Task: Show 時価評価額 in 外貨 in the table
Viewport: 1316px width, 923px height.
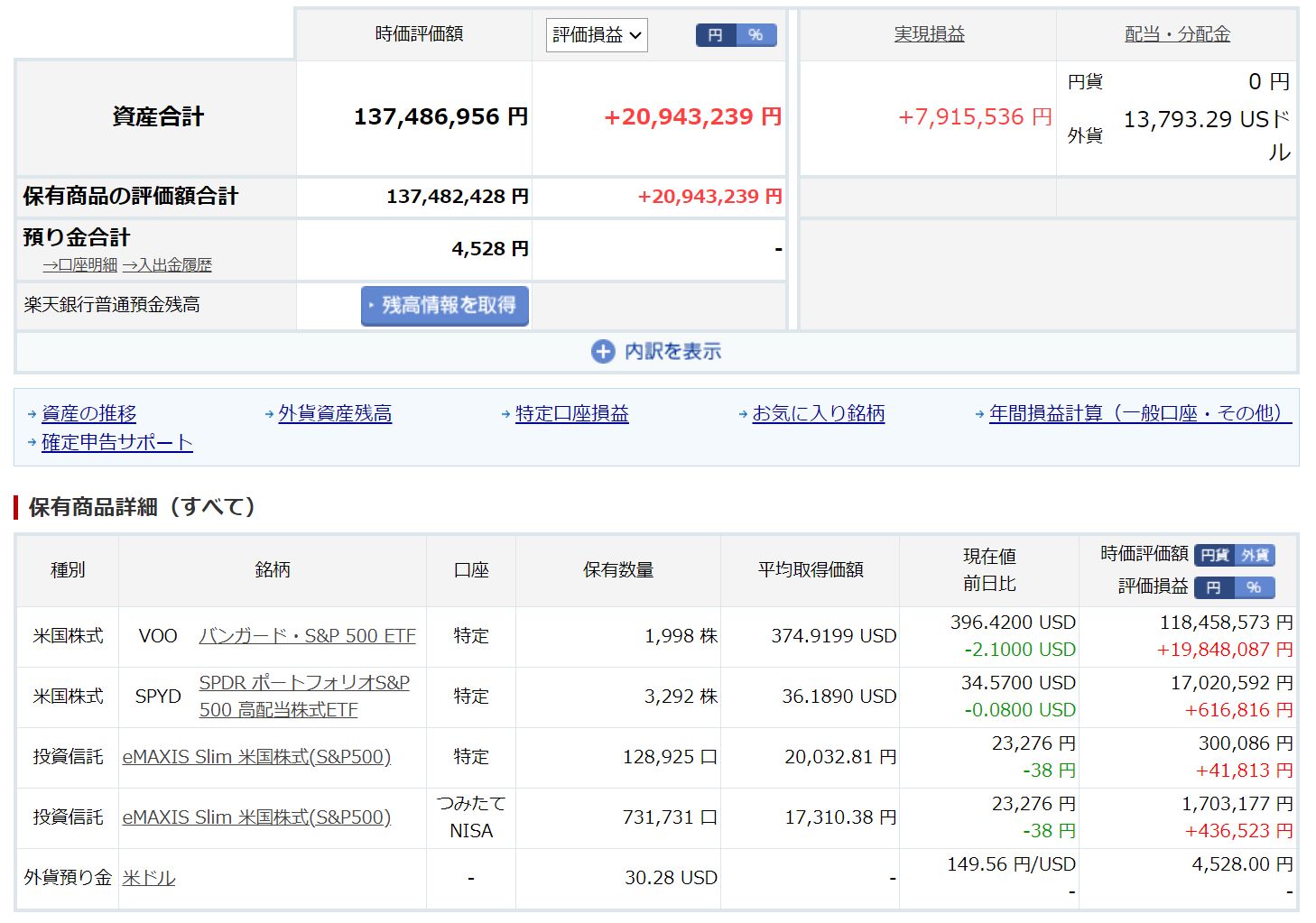Action: pos(1255,556)
